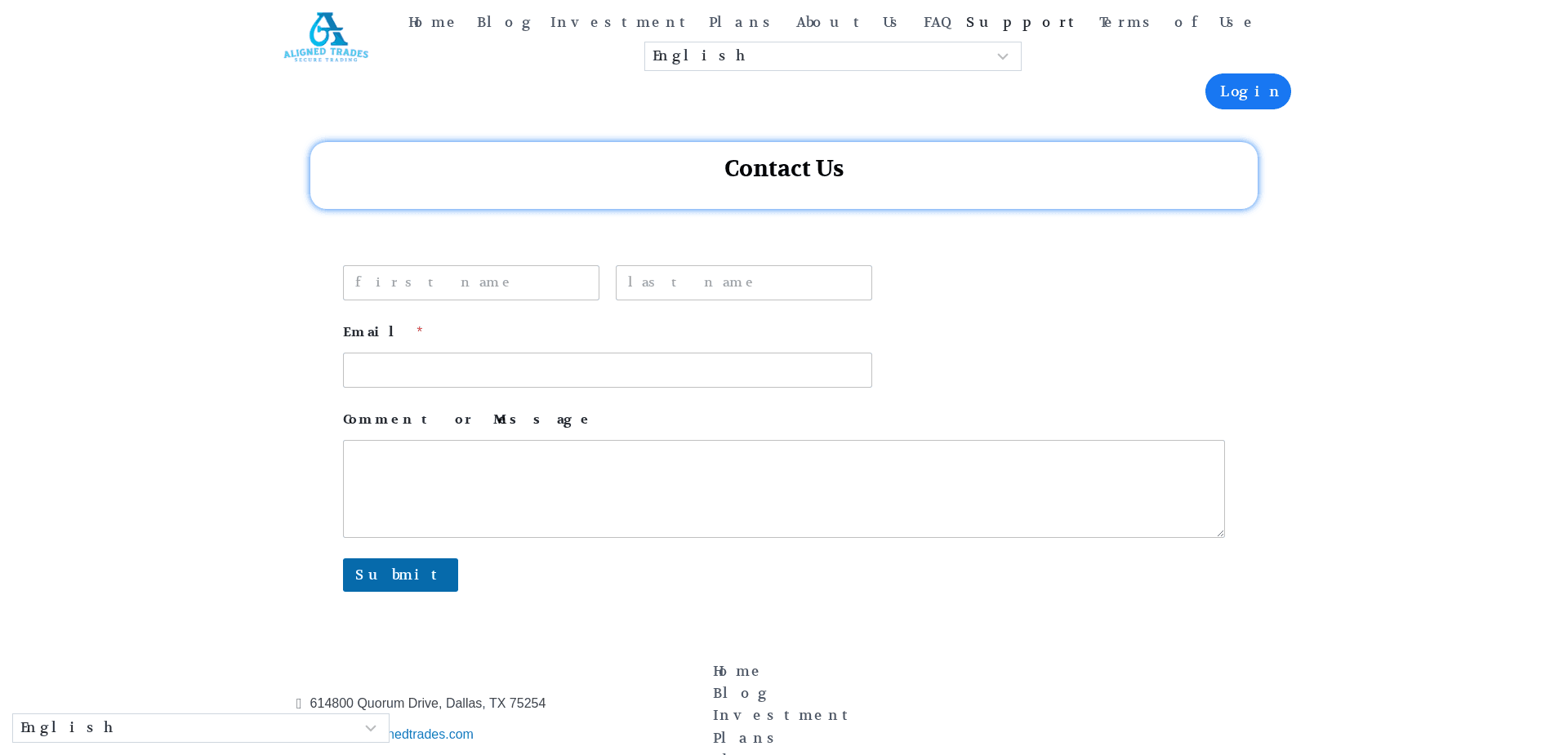The image size is (1568, 755).
Task: Click the Login button
Action: point(1247,91)
